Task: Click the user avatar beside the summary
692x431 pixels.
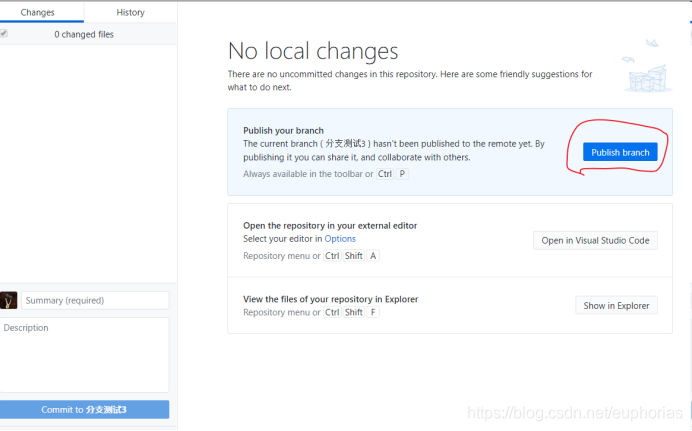Action: point(8,300)
